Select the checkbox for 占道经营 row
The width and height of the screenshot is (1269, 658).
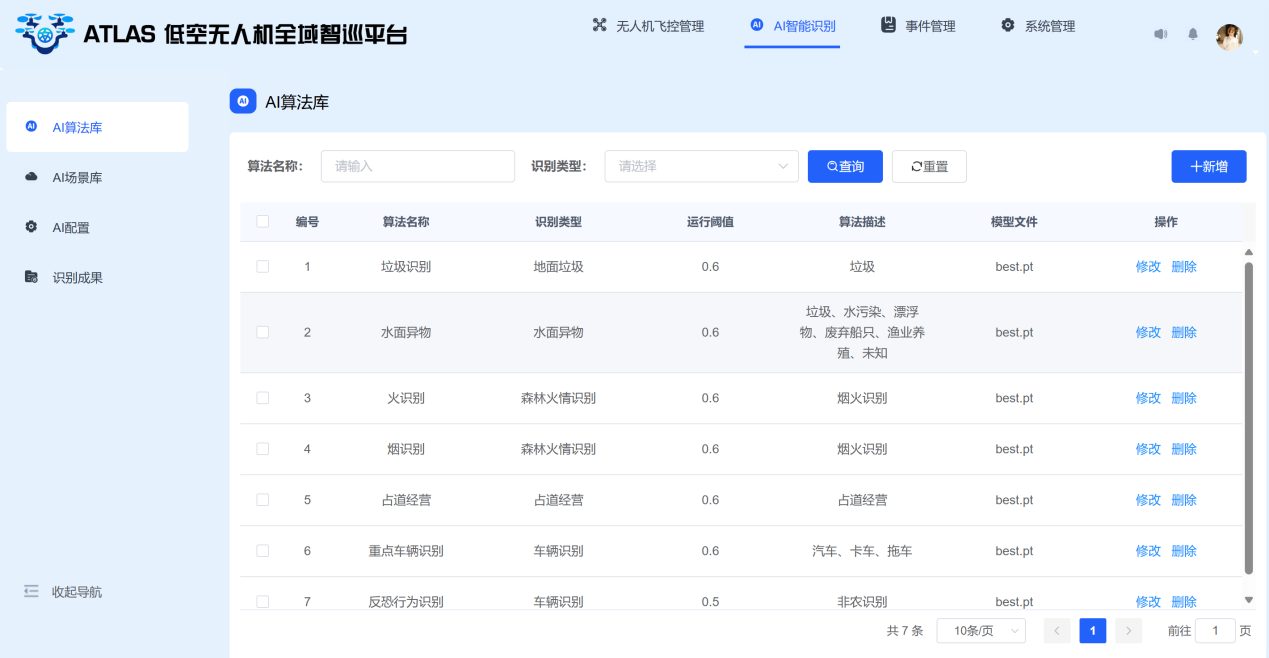tap(263, 500)
